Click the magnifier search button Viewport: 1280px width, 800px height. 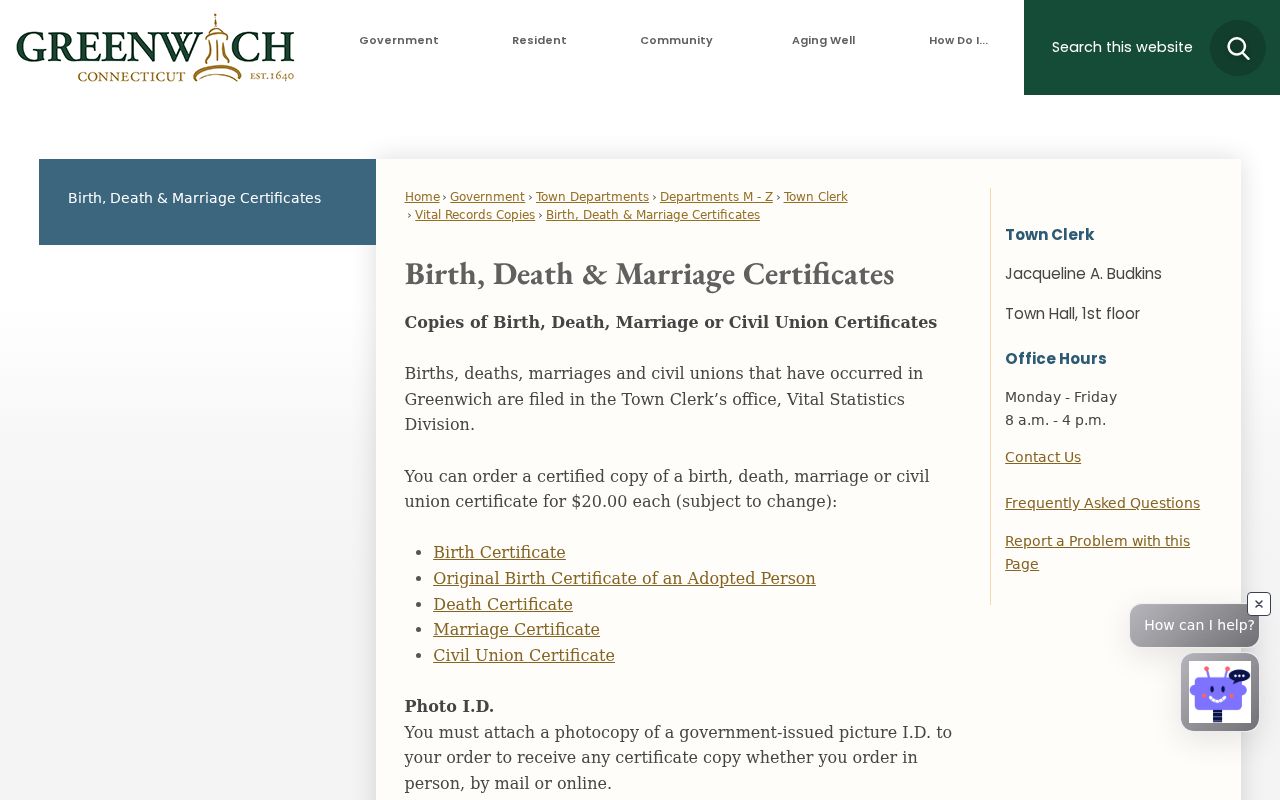tap(1238, 48)
